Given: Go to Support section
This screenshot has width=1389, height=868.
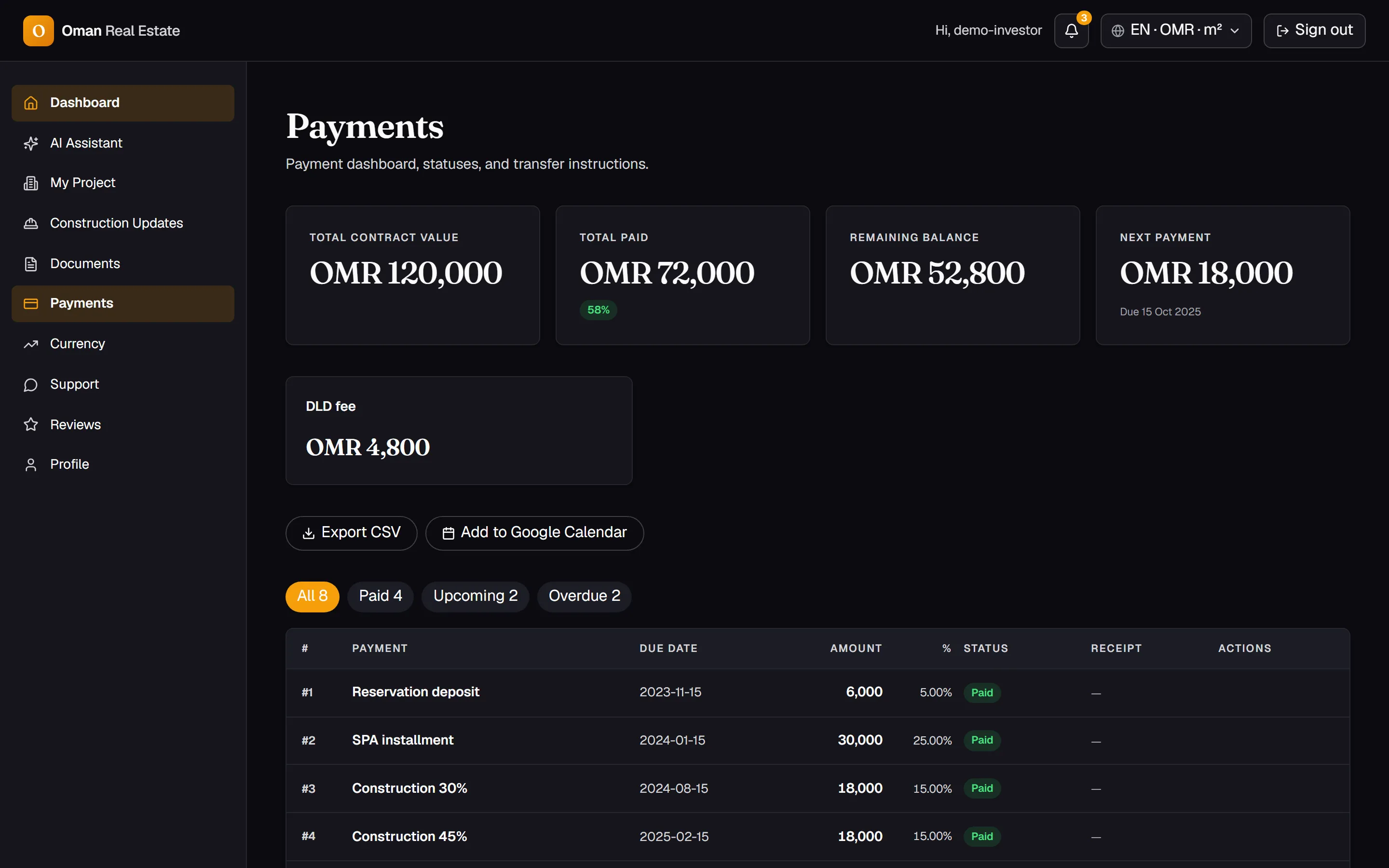Looking at the screenshot, I should 123,385.
